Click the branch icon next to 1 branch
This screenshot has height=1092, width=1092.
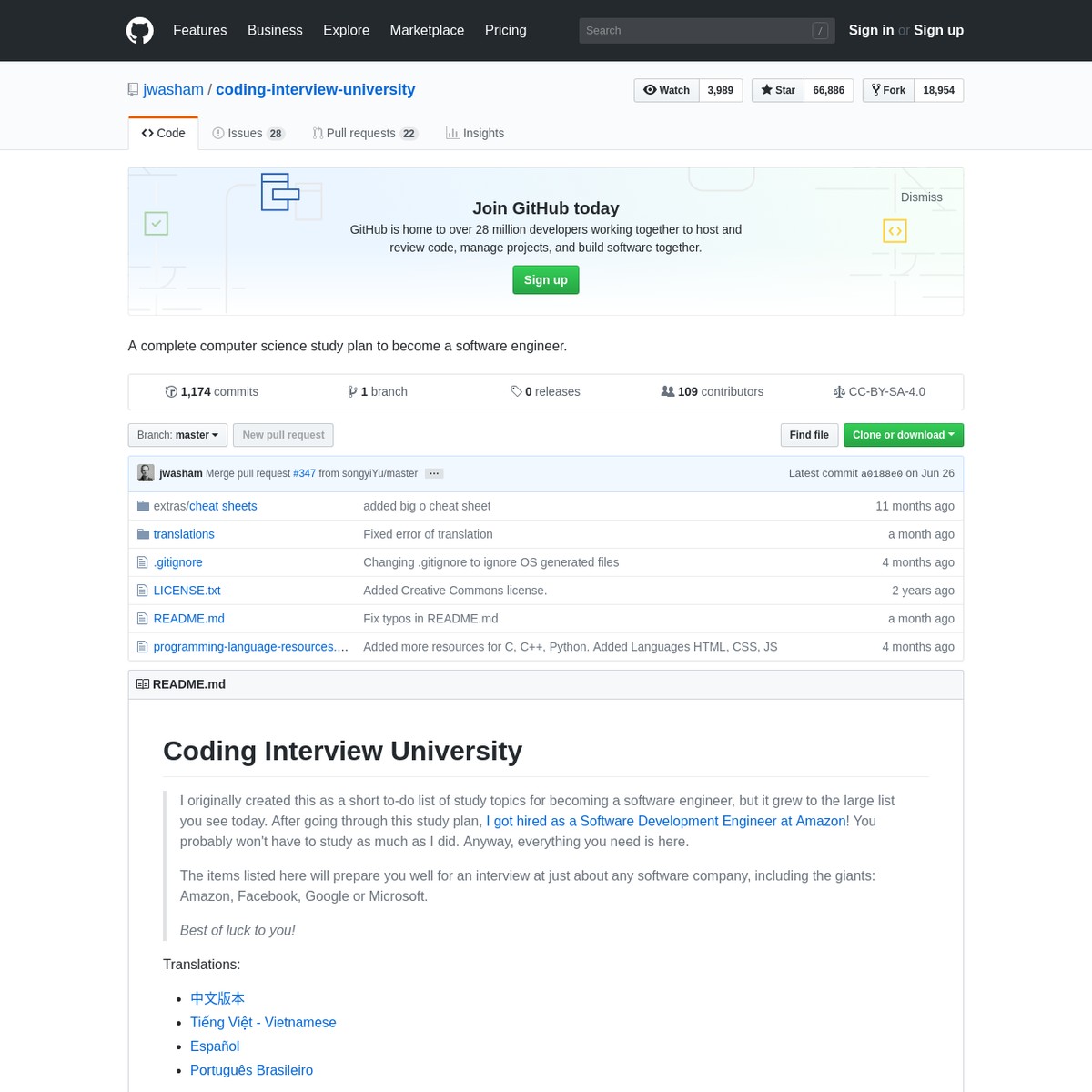tap(352, 391)
